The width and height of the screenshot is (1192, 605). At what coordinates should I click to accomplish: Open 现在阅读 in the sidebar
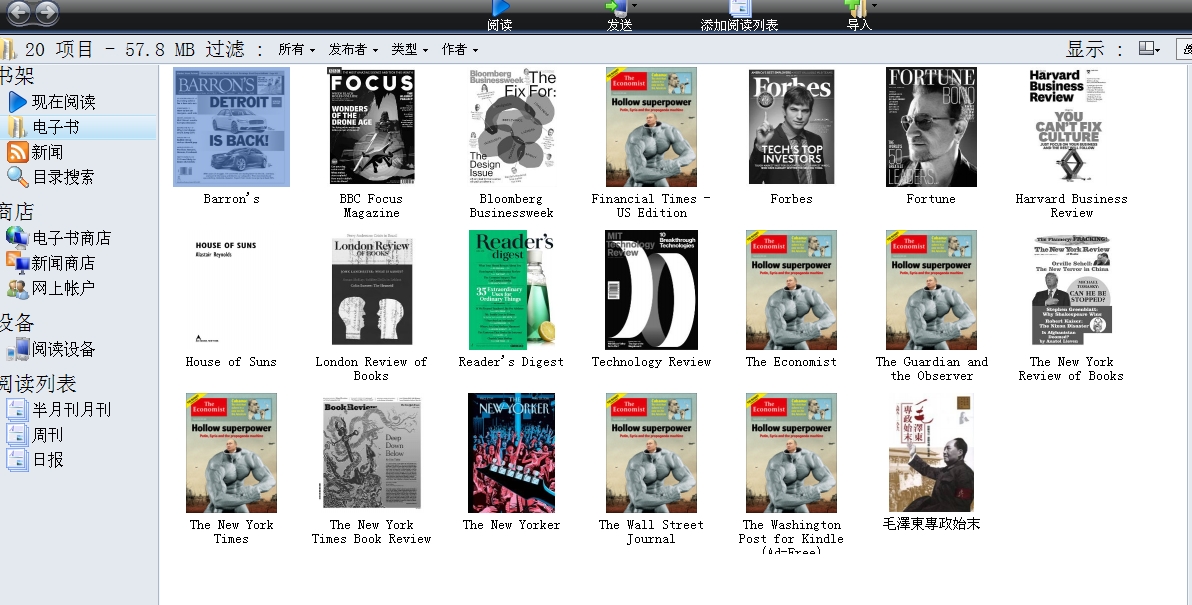click(x=62, y=102)
